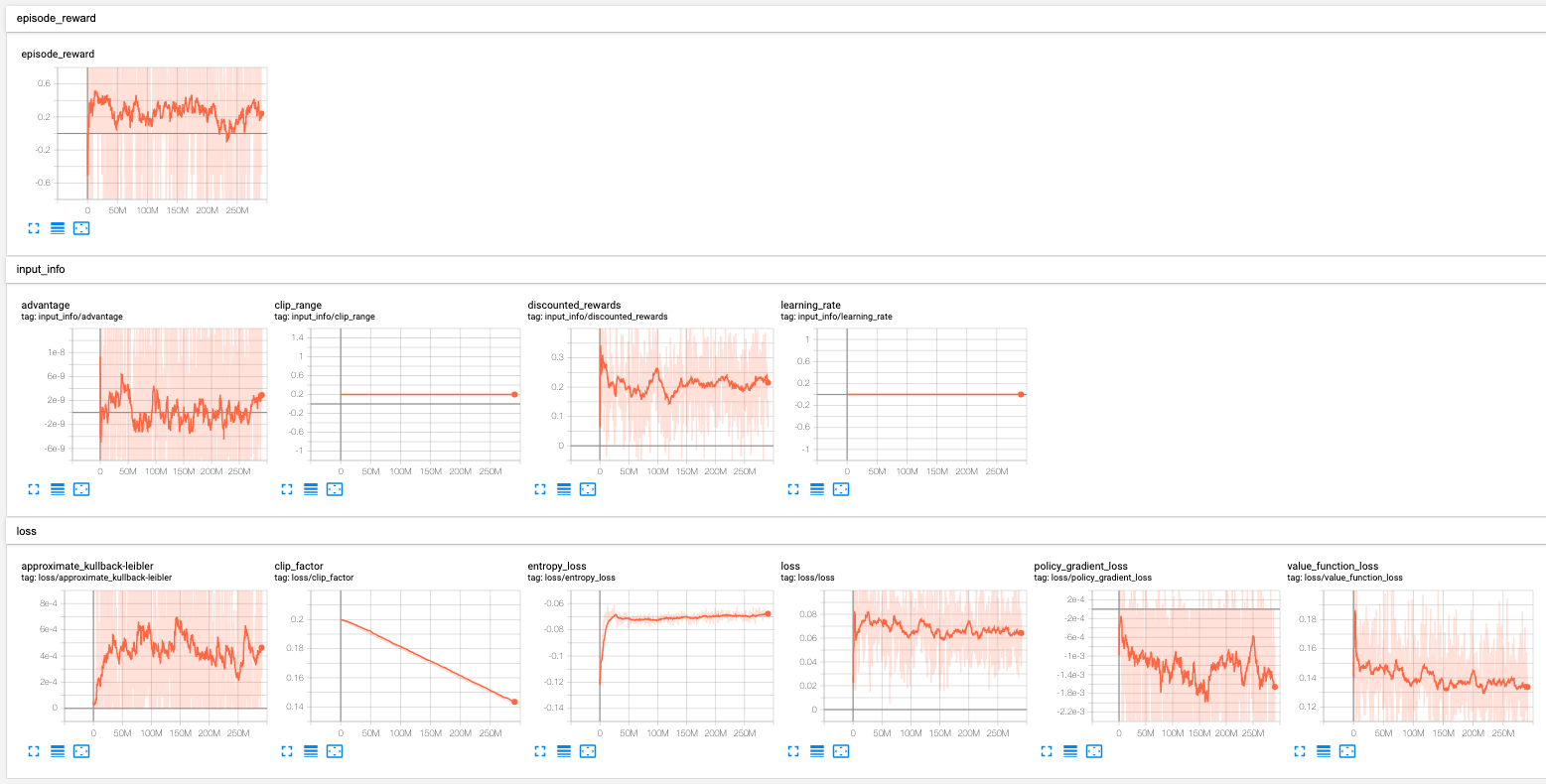Viewport: 1546px width, 784px height.
Task: Select text 'tag: loss/entropy_loss'
Action: [571, 578]
